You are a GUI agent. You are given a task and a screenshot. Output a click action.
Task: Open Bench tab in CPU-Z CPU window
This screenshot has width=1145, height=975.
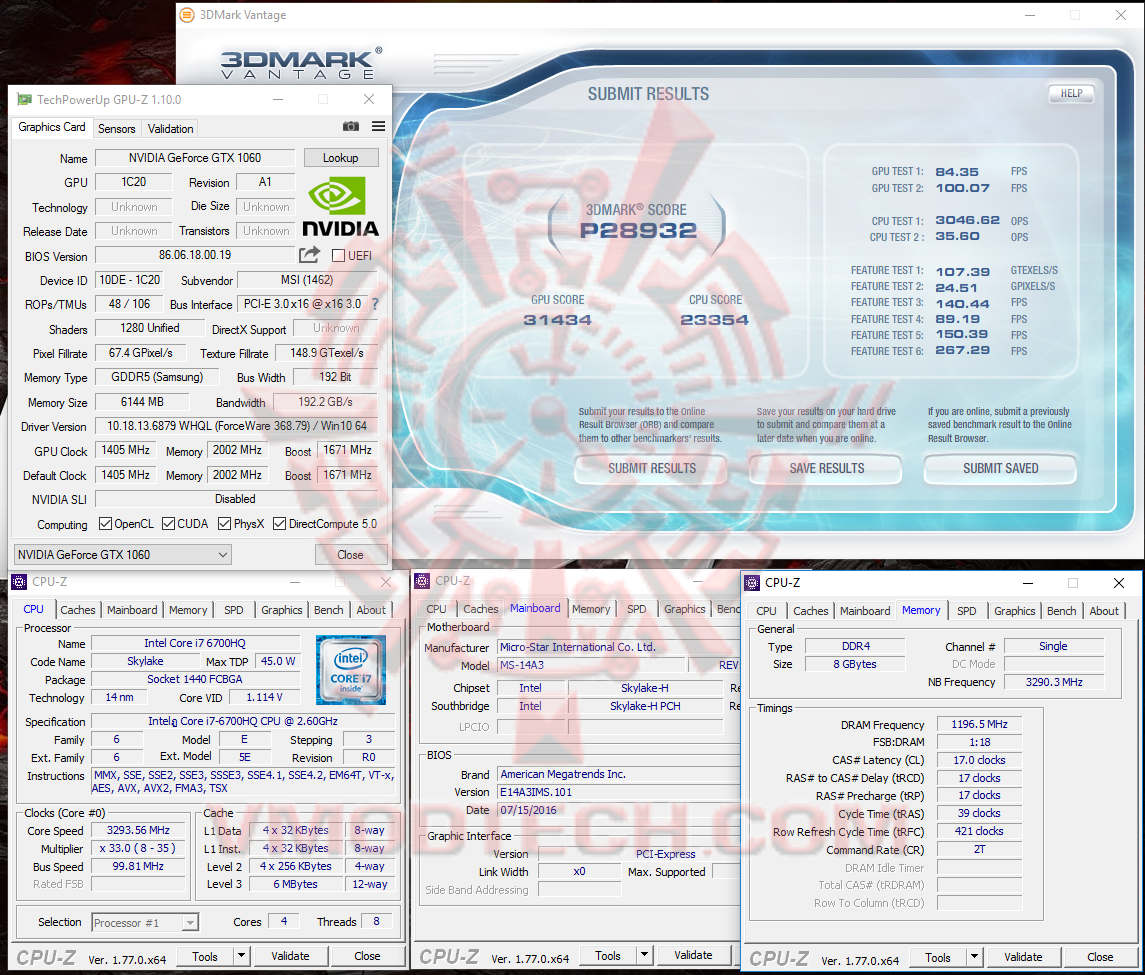(x=329, y=610)
